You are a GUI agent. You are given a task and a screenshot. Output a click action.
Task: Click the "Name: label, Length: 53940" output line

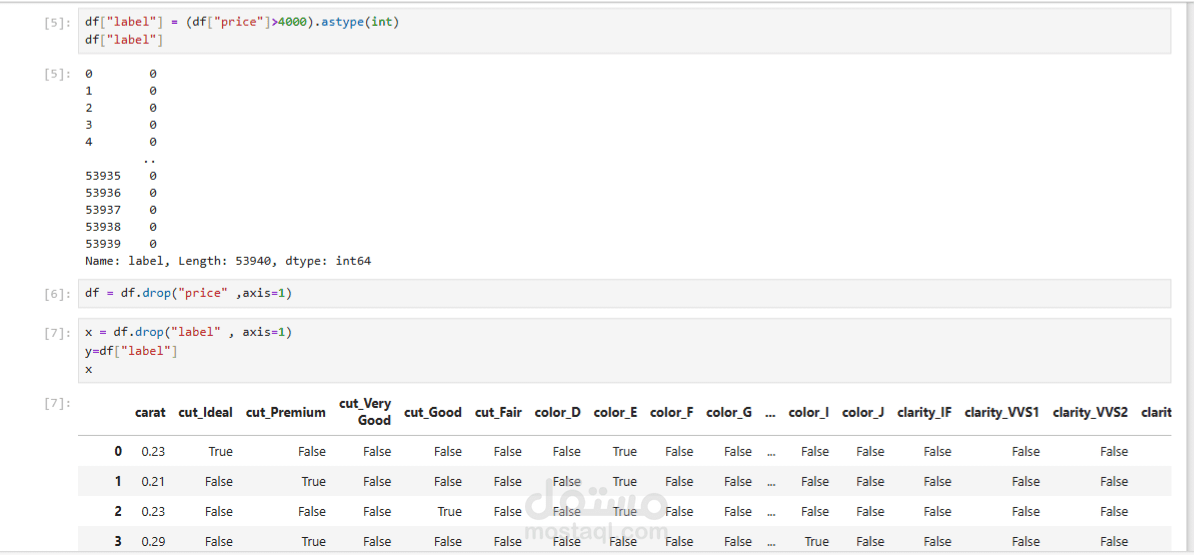[228, 261]
